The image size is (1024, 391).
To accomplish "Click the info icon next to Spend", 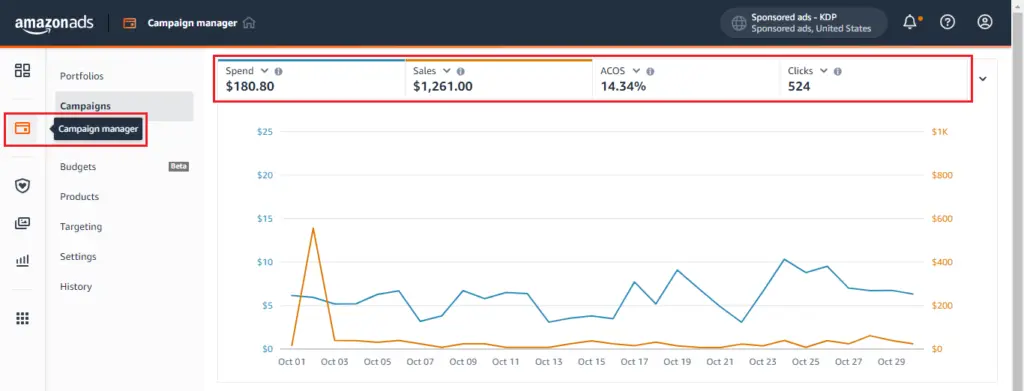I will (278, 71).
